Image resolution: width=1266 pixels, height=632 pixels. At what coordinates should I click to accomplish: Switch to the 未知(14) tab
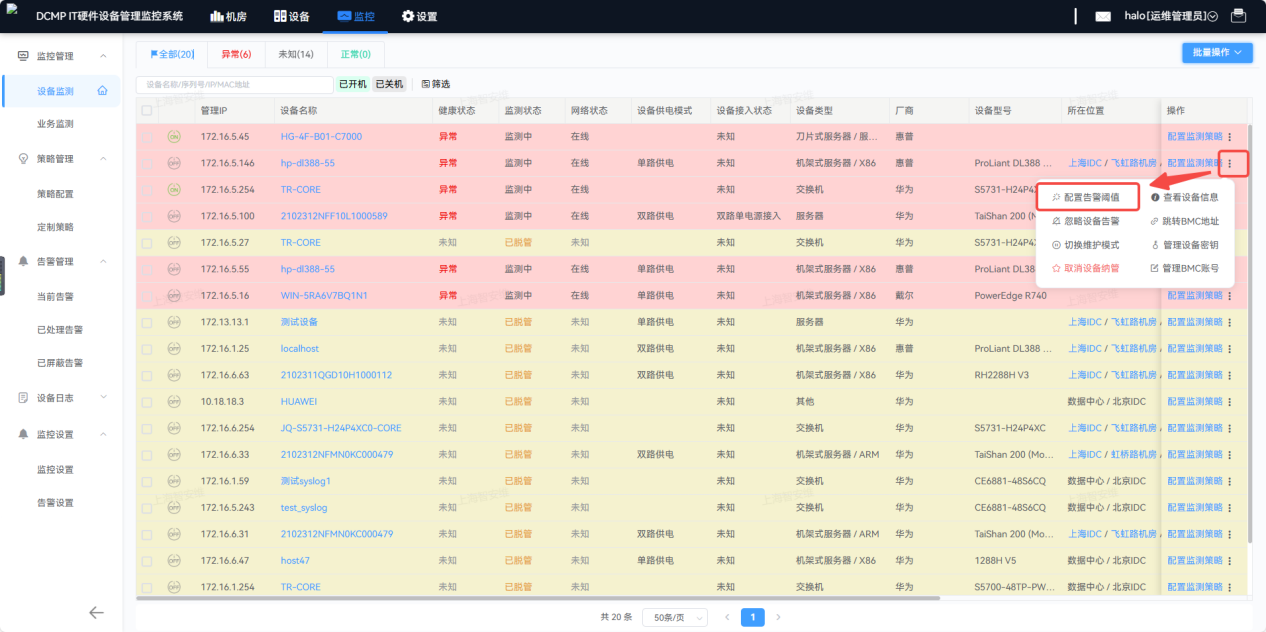tap(295, 54)
